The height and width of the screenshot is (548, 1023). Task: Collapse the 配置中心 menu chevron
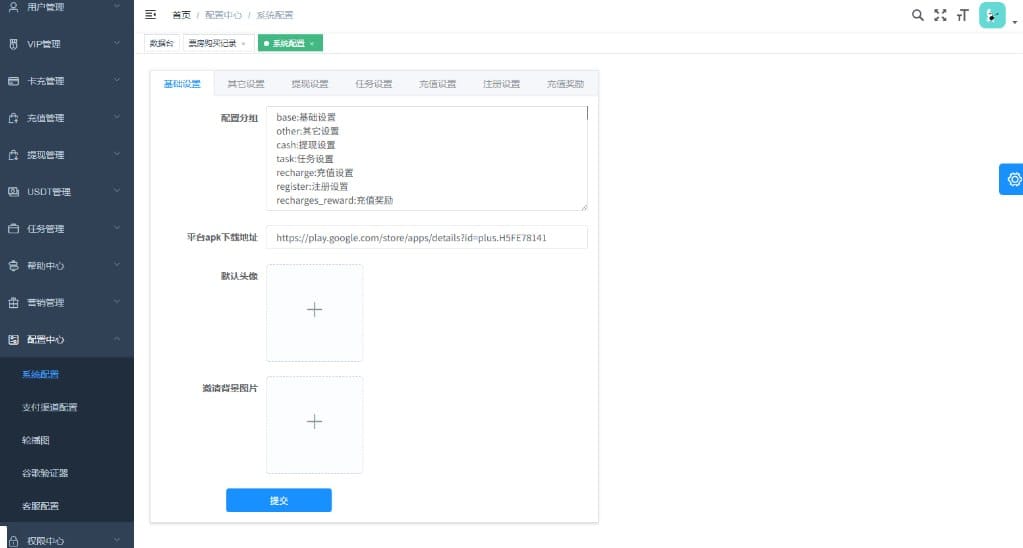(x=117, y=339)
